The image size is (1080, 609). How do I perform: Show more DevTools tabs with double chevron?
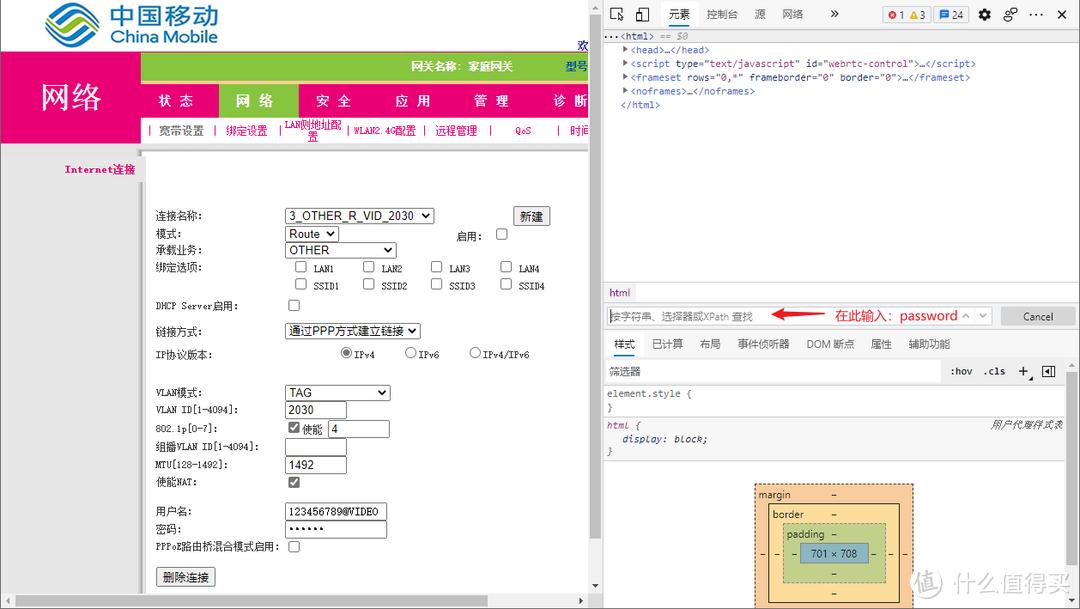point(833,14)
